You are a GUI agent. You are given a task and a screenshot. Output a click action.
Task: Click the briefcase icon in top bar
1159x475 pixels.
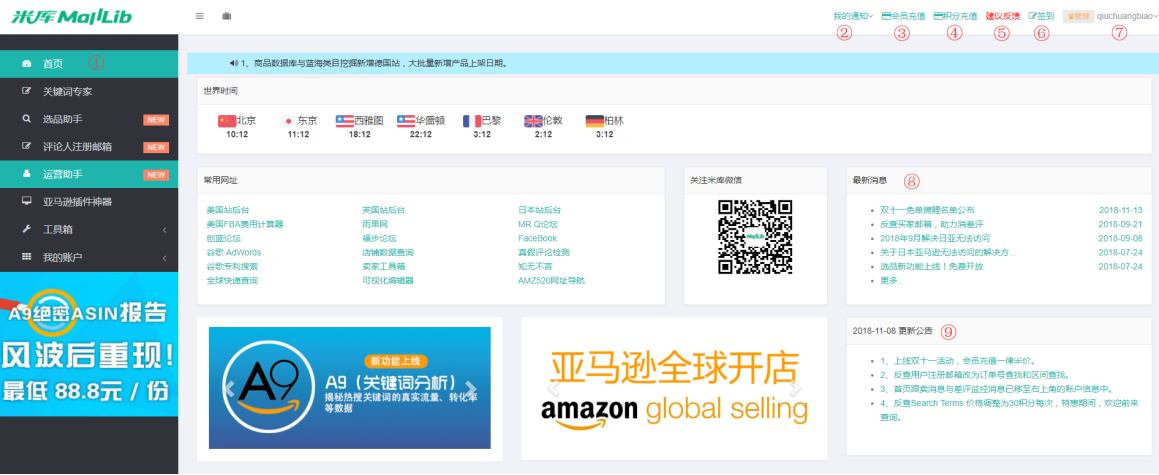tap(226, 16)
